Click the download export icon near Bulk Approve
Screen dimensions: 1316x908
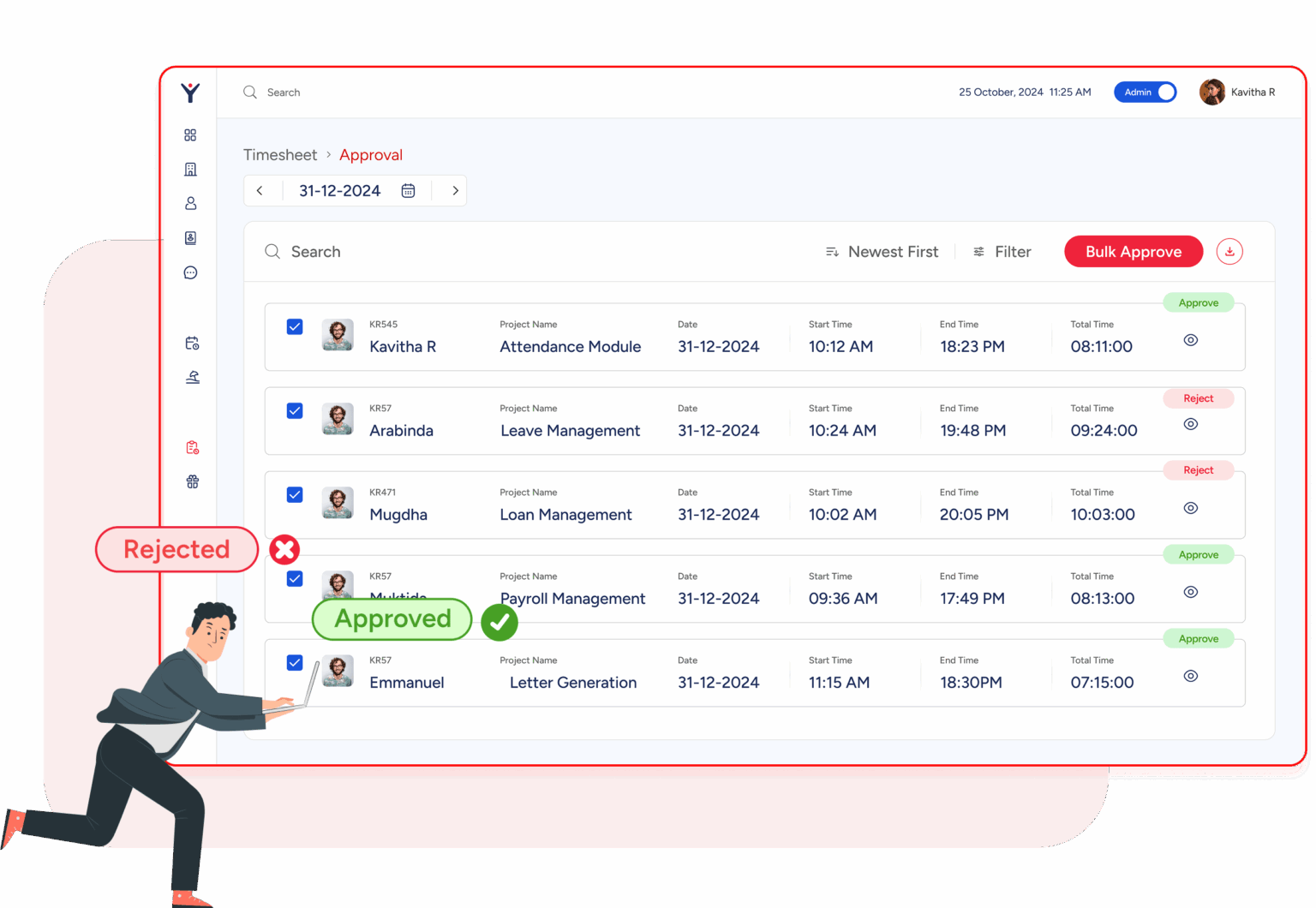[1229, 251]
